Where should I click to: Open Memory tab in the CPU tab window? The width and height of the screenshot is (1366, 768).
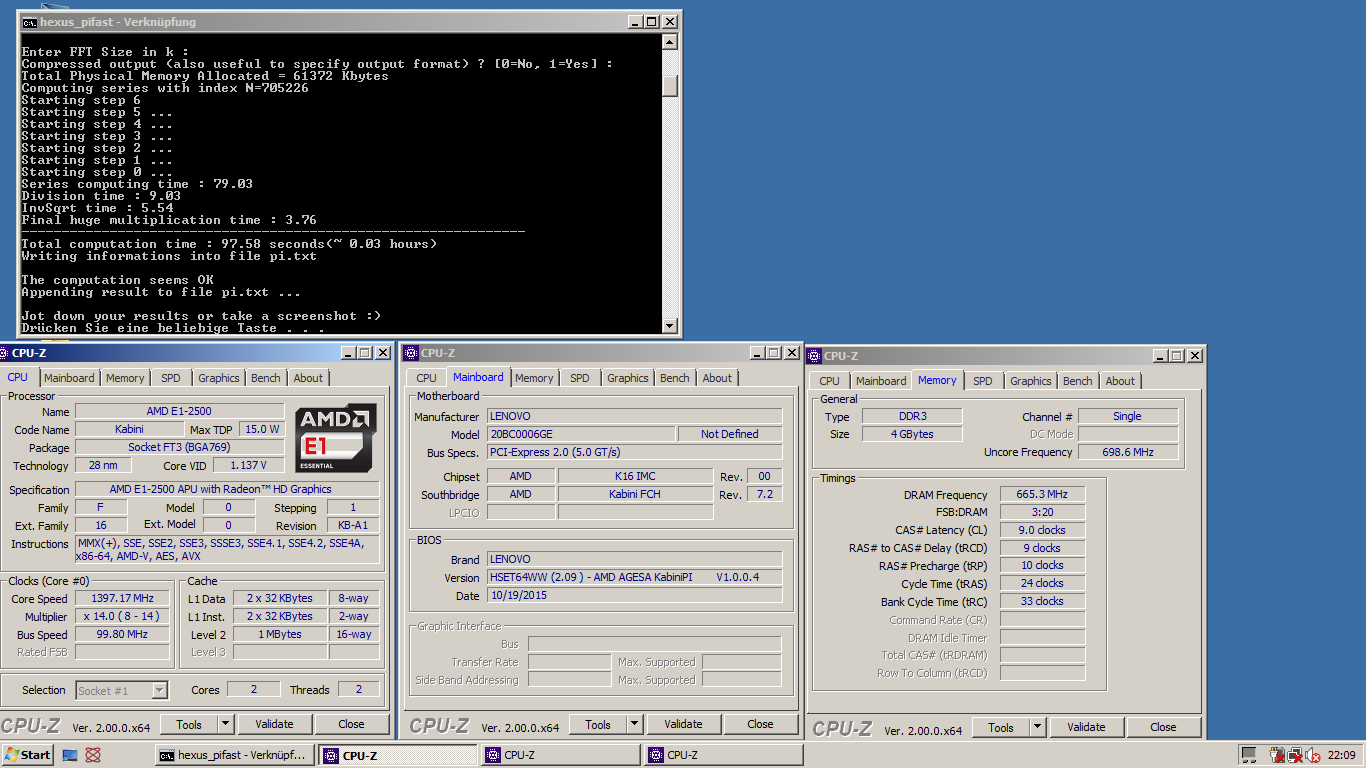[x=125, y=378]
